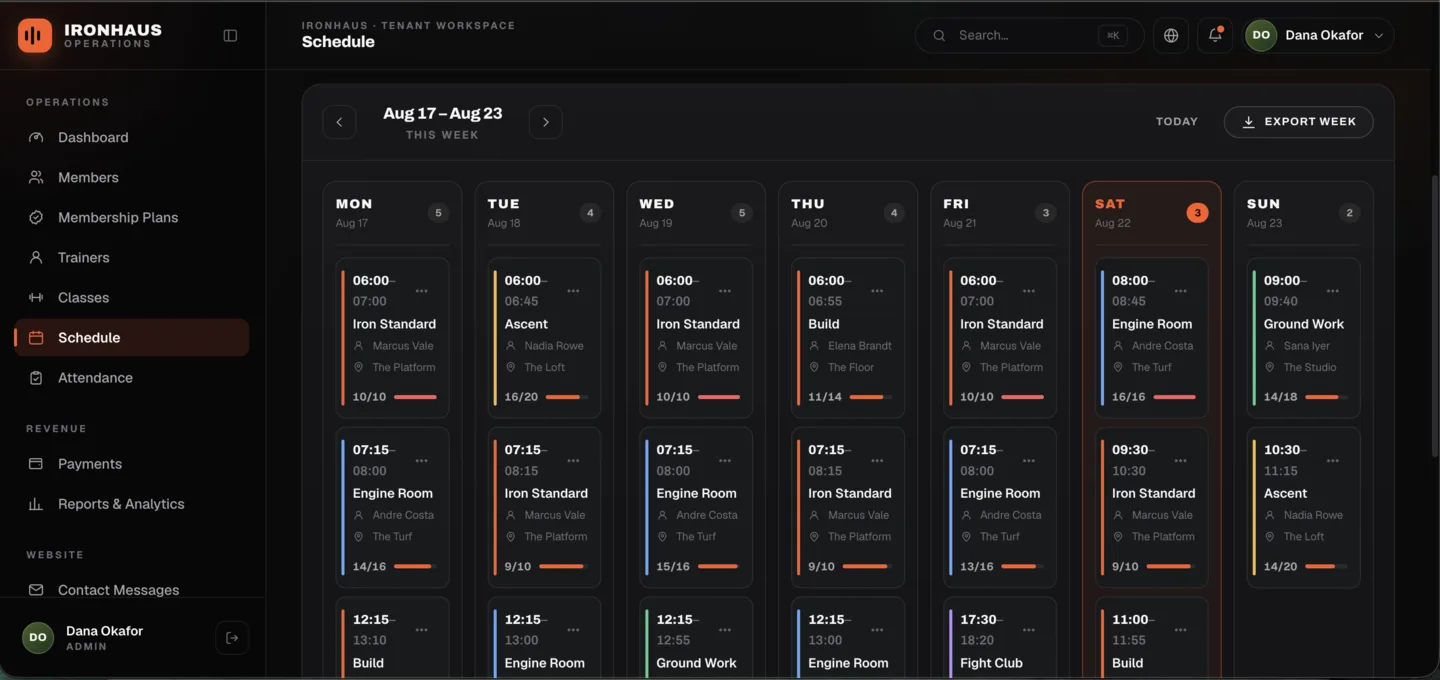Image resolution: width=1440 pixels, height=680 pixels.
Task: Open options for Monday 06:00 Iron Standard
Action: pyautogui.click(x=422, y=291)
